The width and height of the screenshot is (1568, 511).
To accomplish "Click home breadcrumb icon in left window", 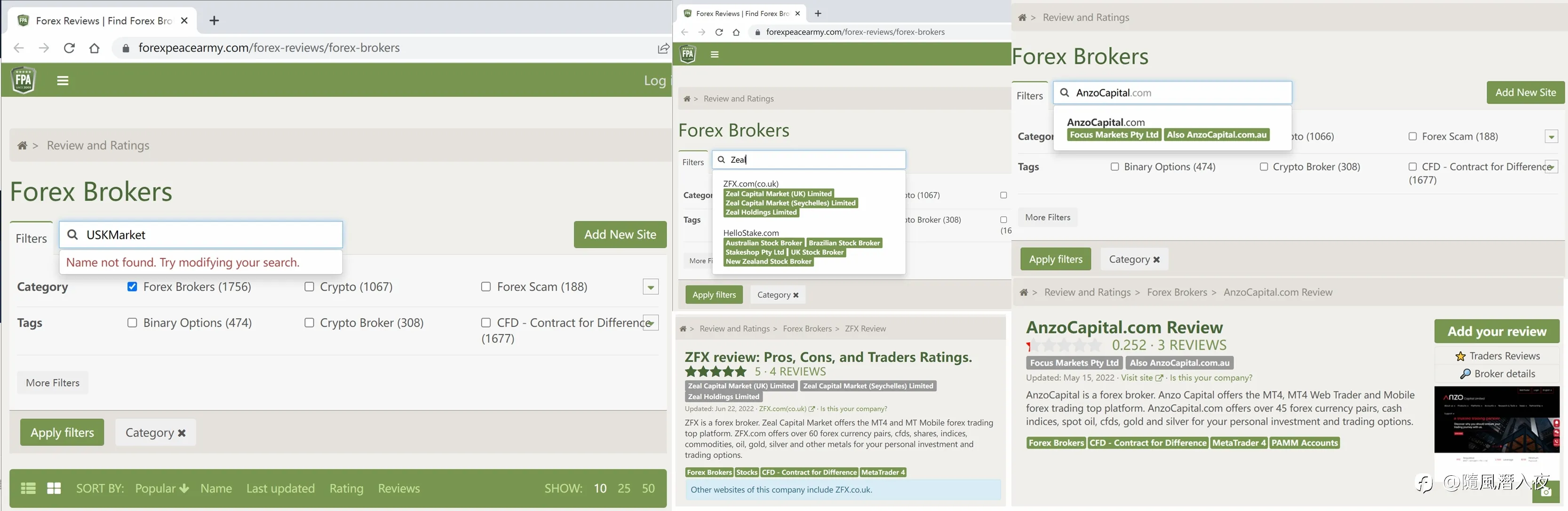I will 23,145.
